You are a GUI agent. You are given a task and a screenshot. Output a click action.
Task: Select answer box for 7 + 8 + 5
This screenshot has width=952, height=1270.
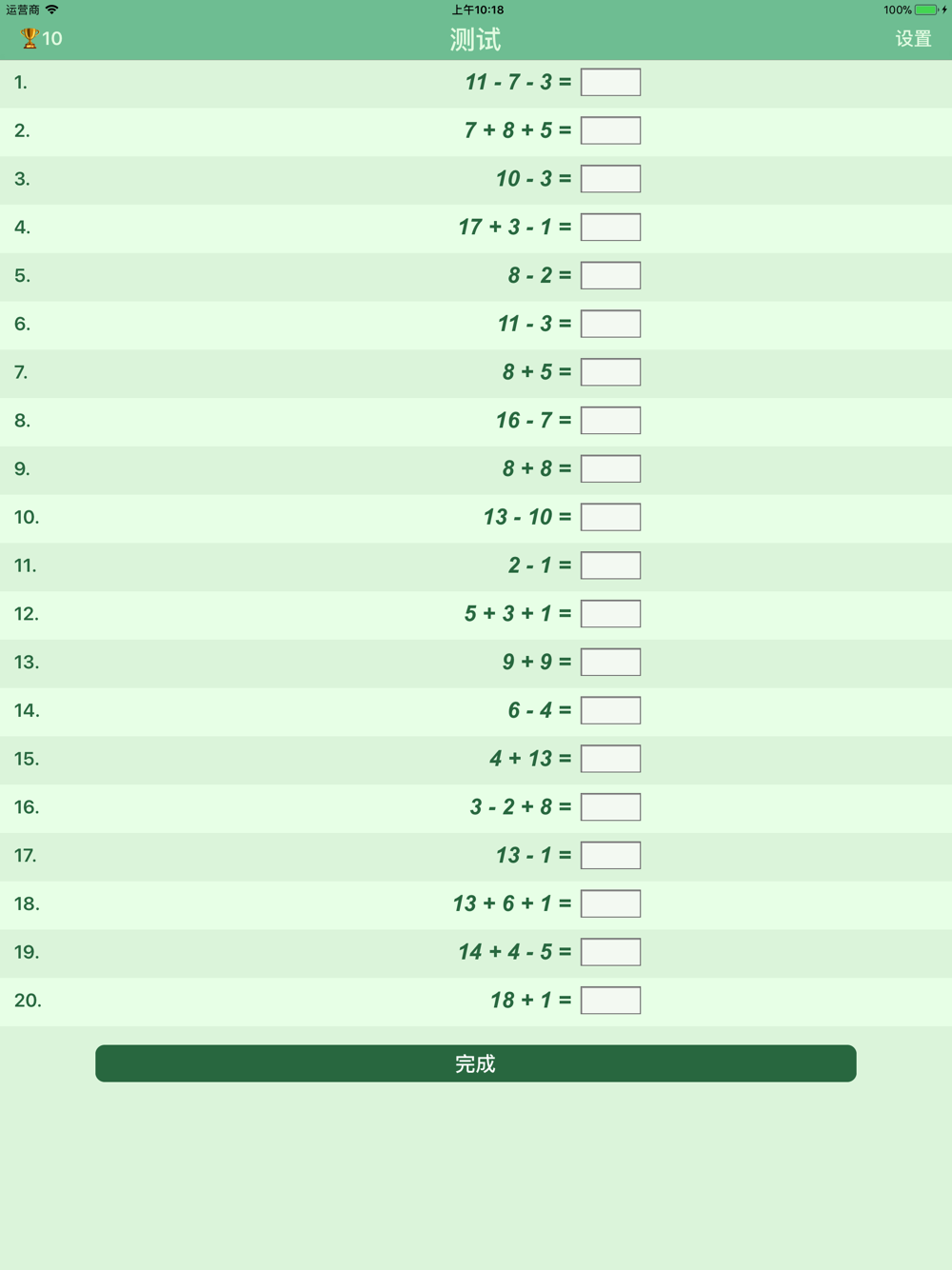(610, 130)
